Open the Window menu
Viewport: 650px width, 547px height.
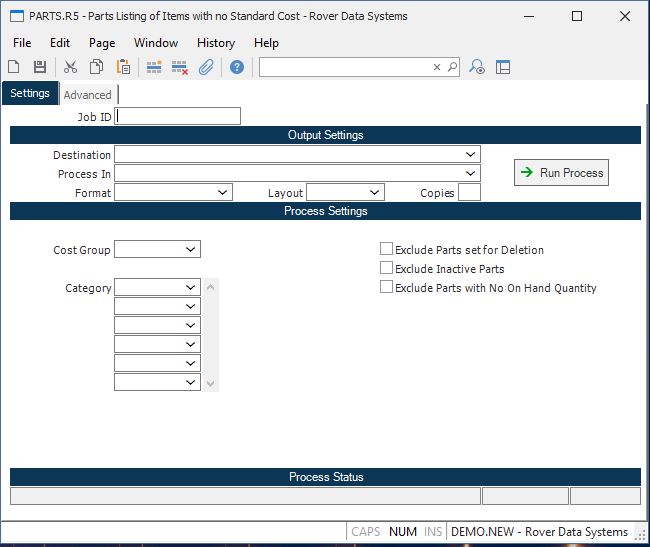click(x=156, y=43)
